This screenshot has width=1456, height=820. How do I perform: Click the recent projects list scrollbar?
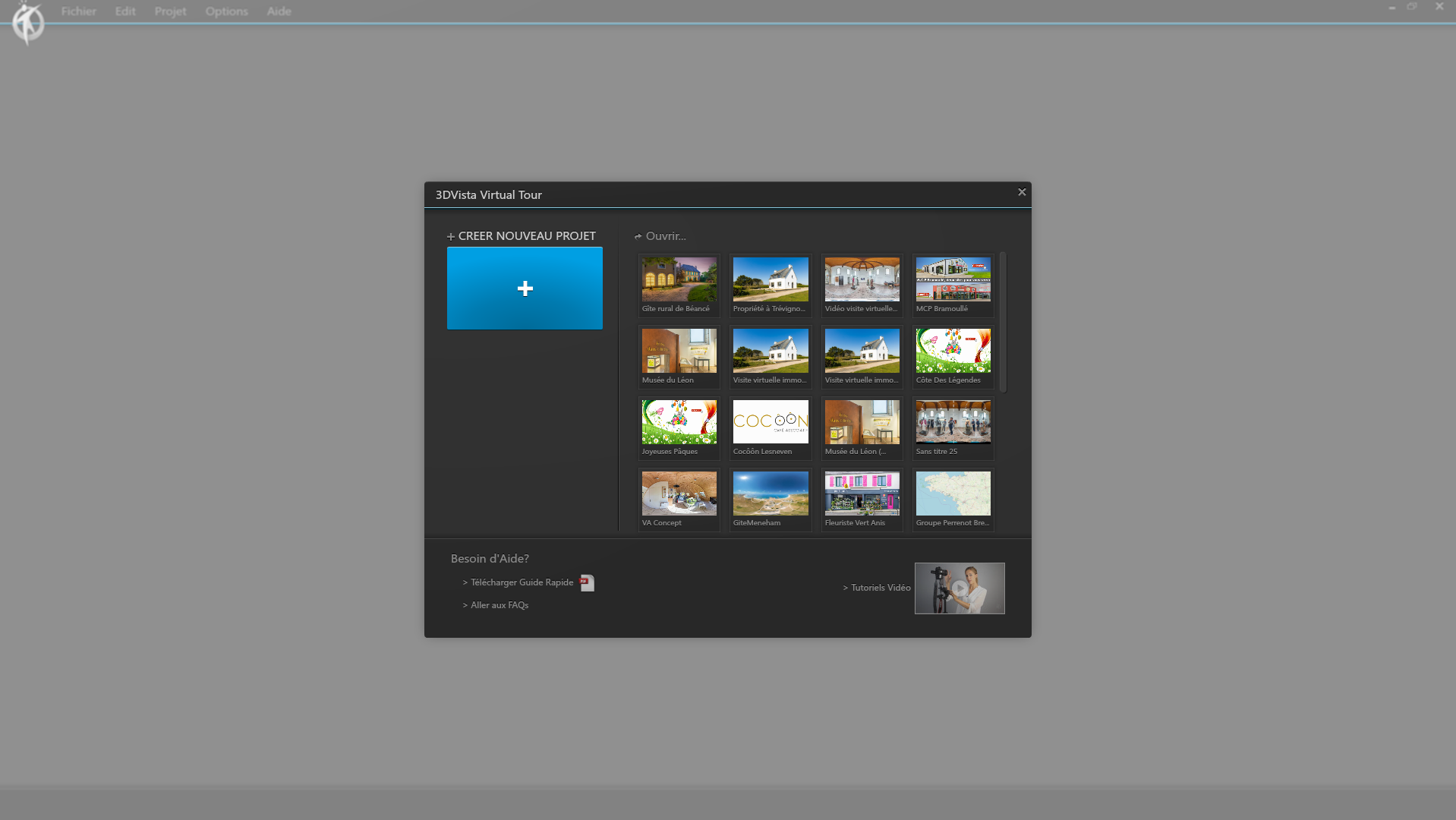(x=1003, y=322)
